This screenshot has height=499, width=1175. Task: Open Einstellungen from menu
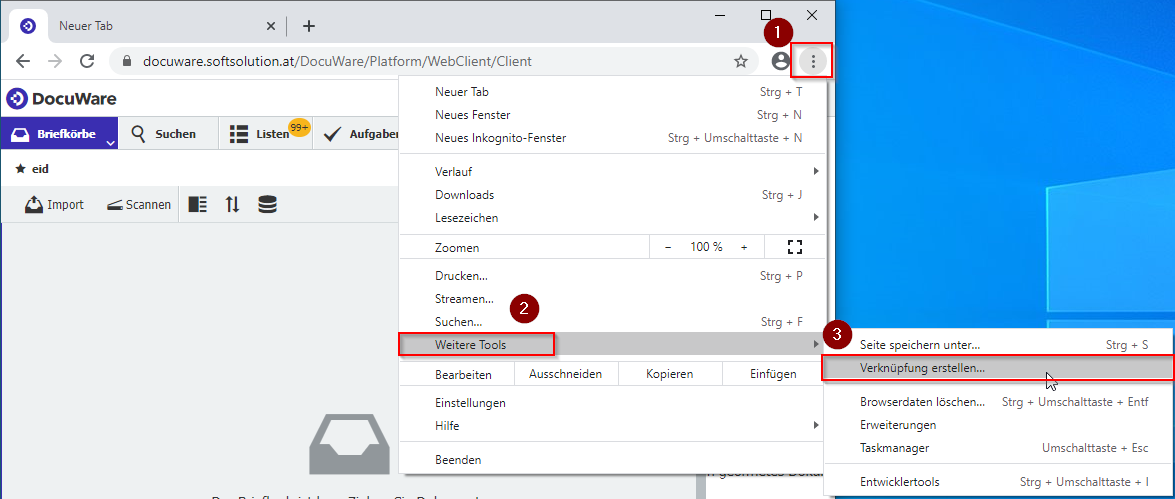pos(613,403)
